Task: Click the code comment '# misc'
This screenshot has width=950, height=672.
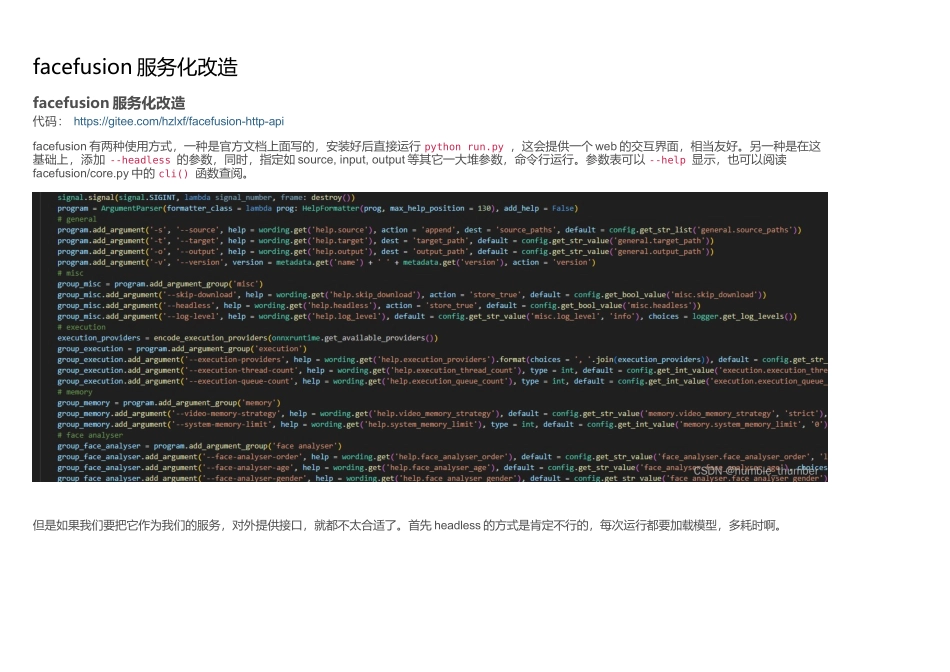Action: pos(71,273)
